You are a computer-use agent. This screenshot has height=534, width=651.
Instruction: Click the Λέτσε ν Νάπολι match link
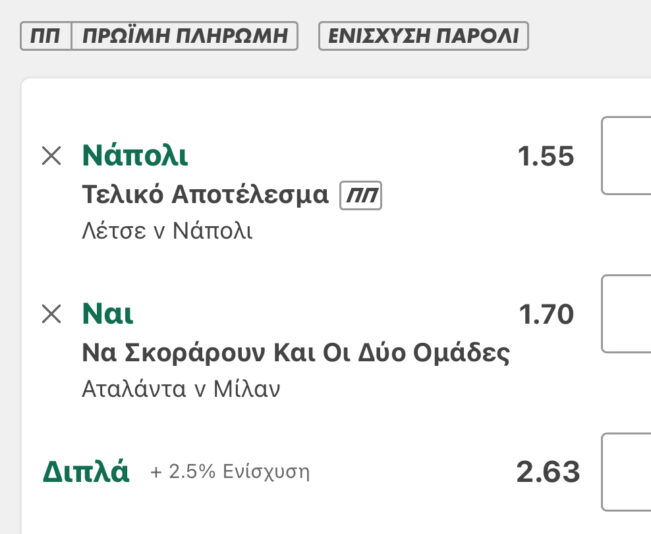click(167, 231)
